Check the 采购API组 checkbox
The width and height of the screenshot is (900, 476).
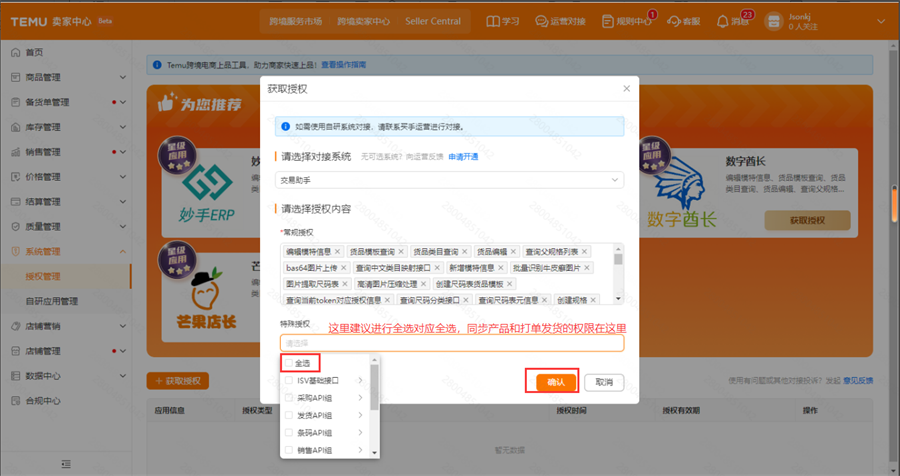(x=289, y=397)
